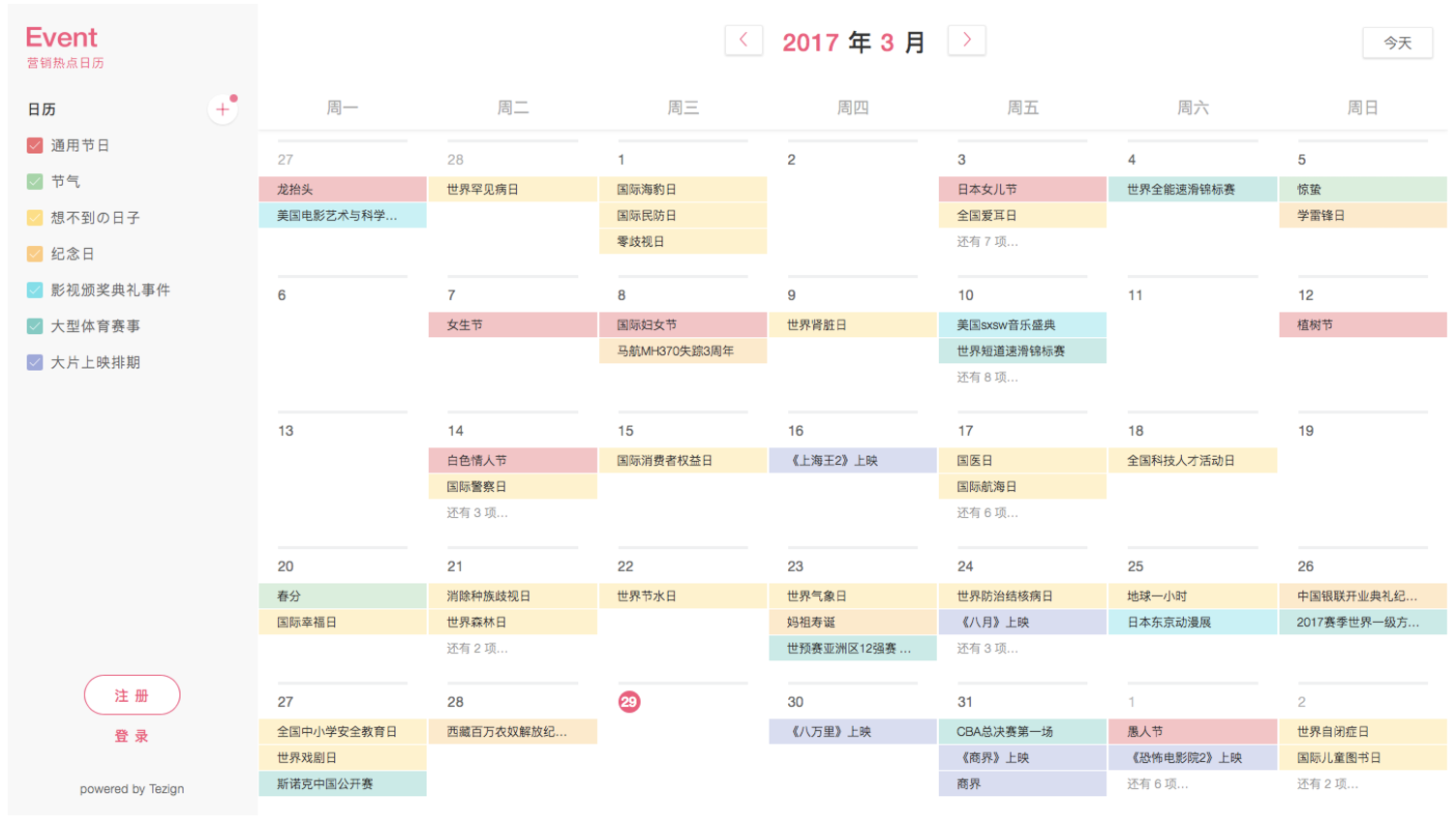Disable the 大片上映排期 checkbox
1456x825 pixels.
coord(35,363)
